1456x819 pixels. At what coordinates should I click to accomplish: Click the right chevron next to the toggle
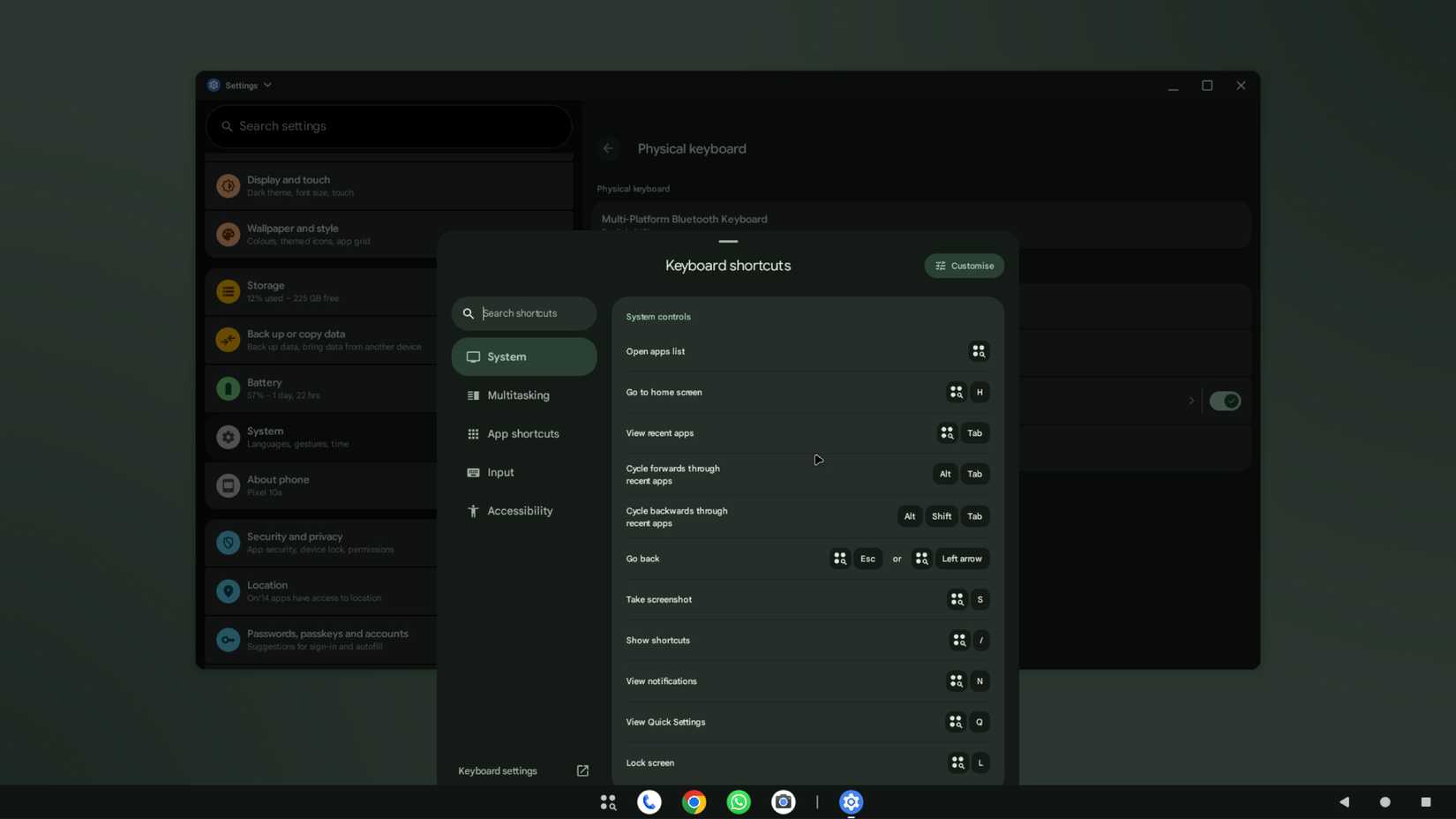pos(1190,400)
